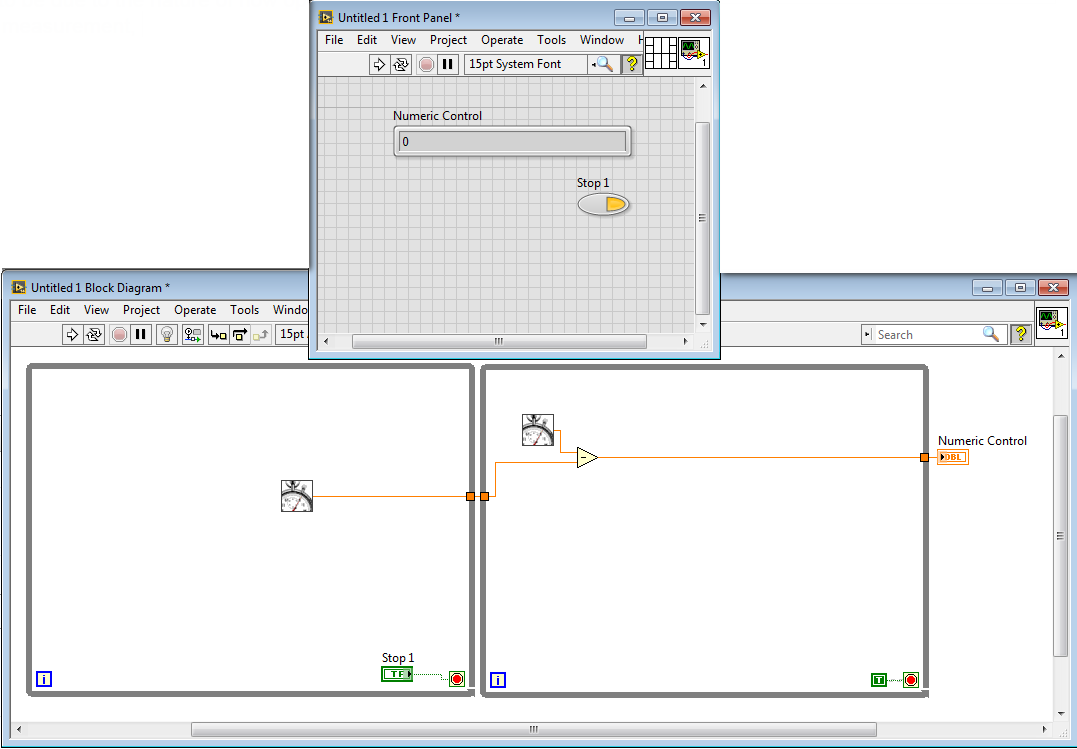Open Context Help in Front Panel
Image resolution: width=1077 pixels, height=749 pixels.
632,64
